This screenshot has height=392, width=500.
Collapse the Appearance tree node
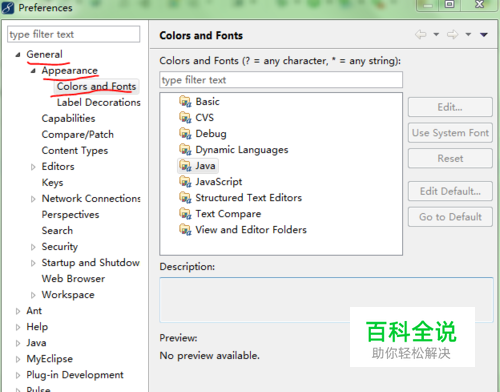(x=33, y=71)
